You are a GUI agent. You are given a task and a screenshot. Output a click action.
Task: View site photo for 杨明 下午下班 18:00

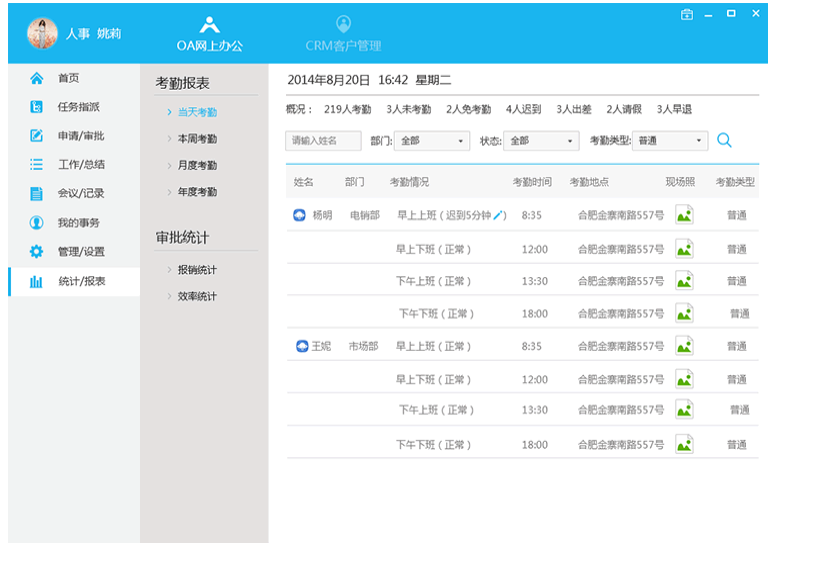pos(684,314)
